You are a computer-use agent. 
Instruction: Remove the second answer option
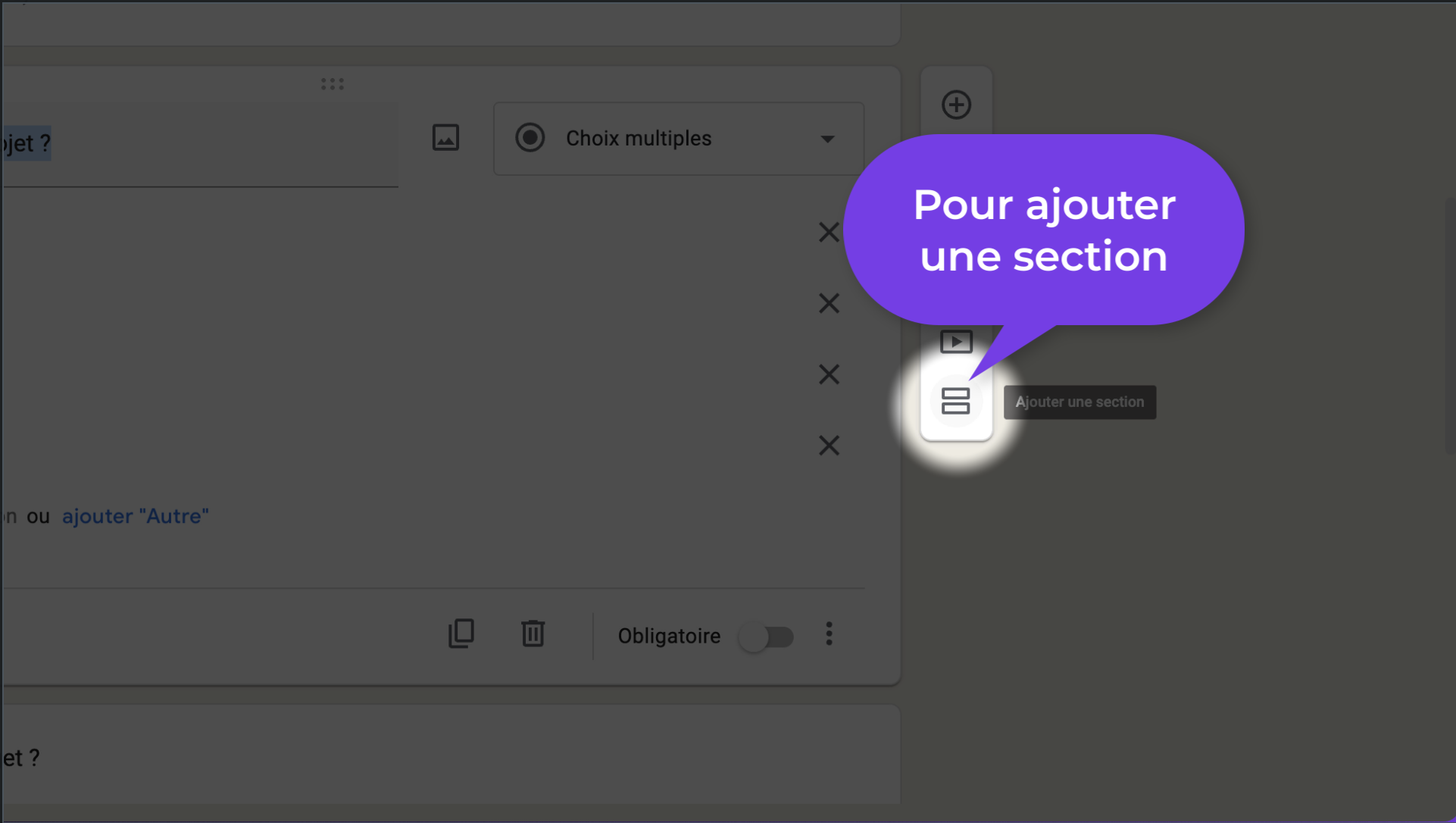(x=829, y=303)
